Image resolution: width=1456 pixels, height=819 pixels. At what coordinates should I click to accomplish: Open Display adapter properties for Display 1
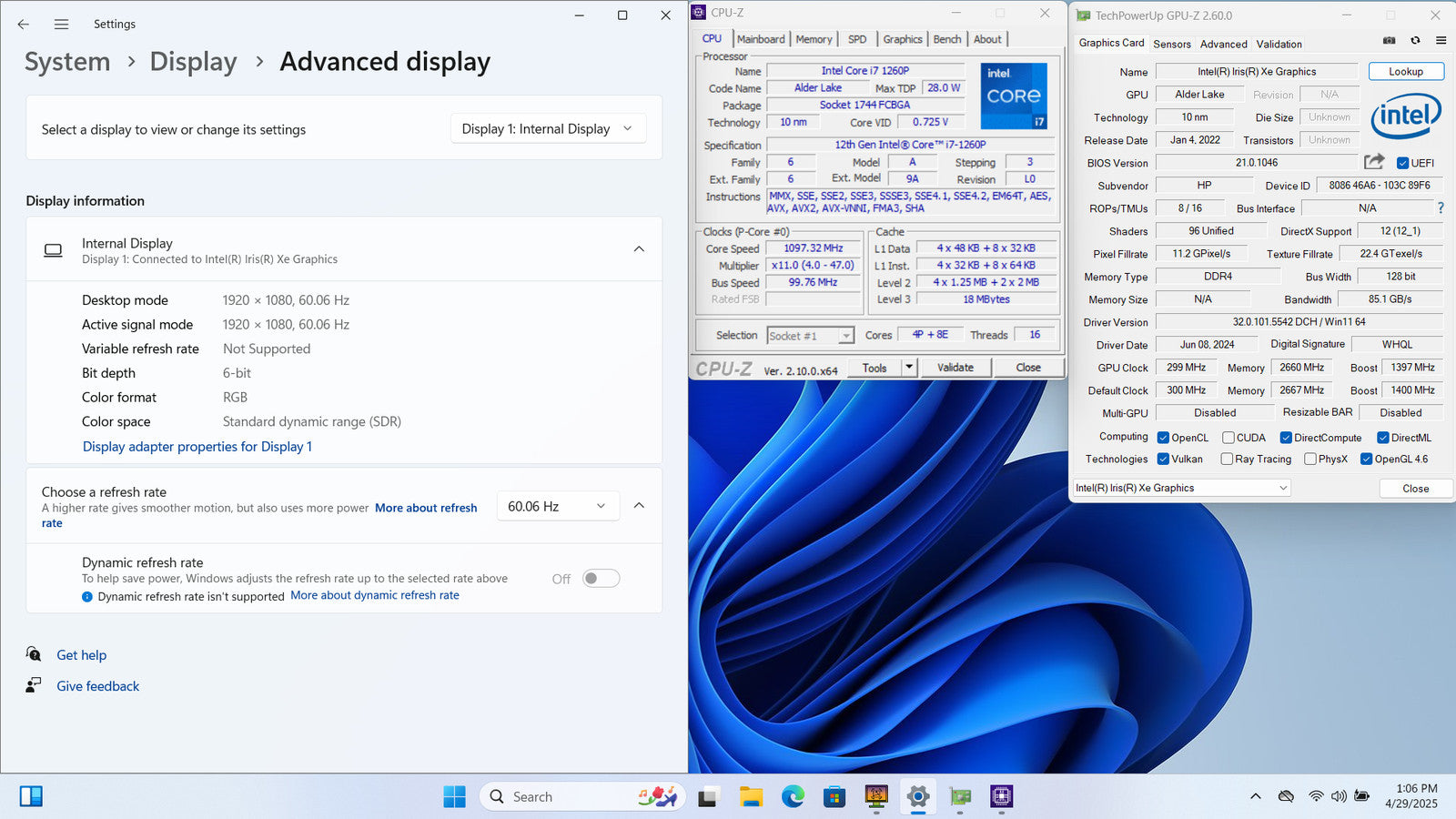197,447
